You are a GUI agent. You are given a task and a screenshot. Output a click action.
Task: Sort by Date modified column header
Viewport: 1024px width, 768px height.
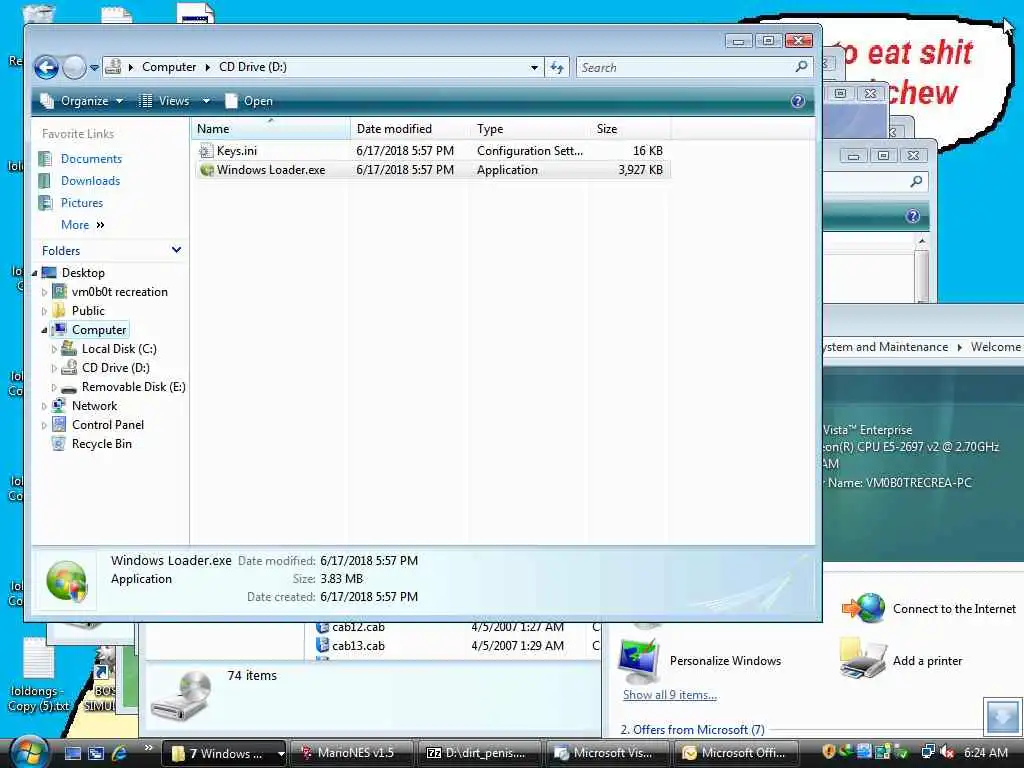(410, 129)
